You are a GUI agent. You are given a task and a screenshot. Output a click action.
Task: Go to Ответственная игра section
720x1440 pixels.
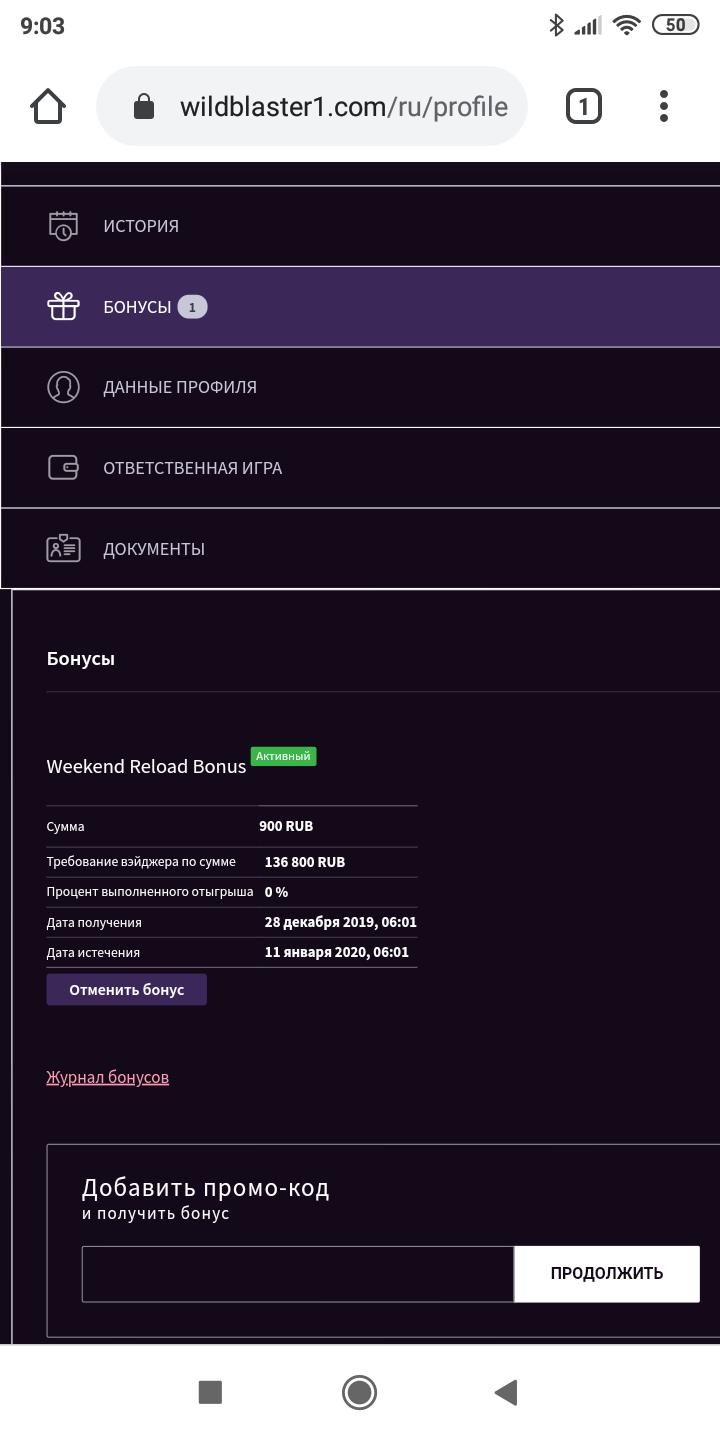click(x=192, y=468)
